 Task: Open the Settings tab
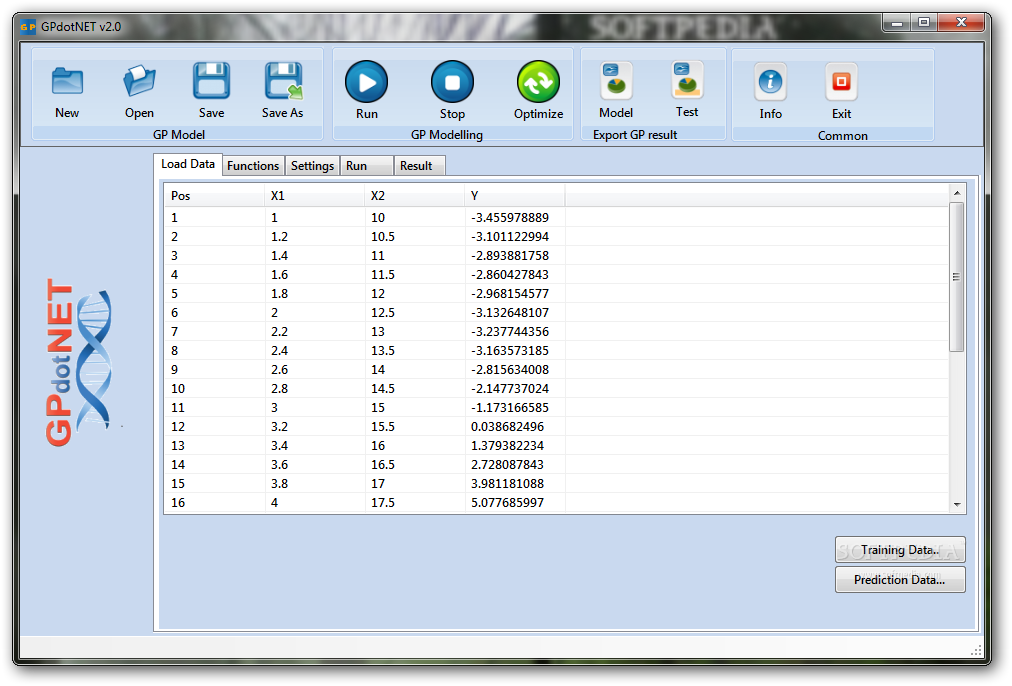pyautogui.click(x=312, y=166)
